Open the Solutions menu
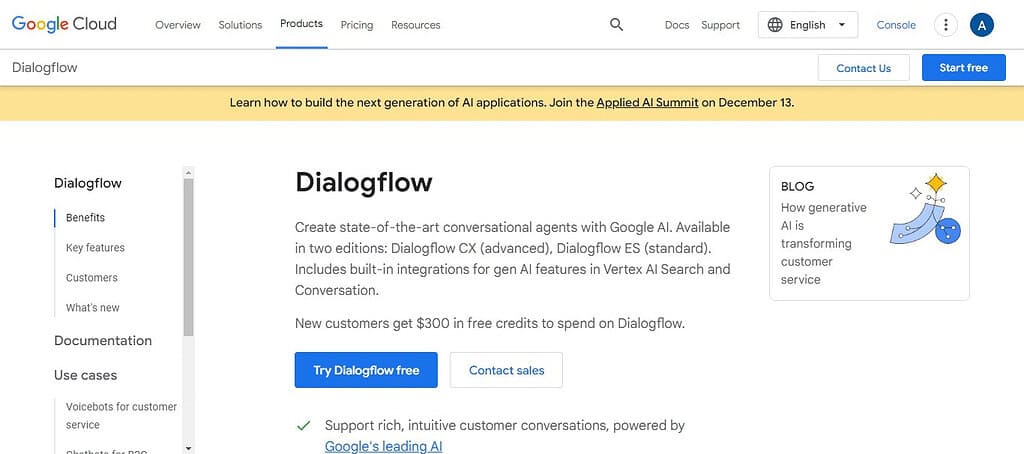The height and width of the screenshot is (454, 1024). [240, 25]
